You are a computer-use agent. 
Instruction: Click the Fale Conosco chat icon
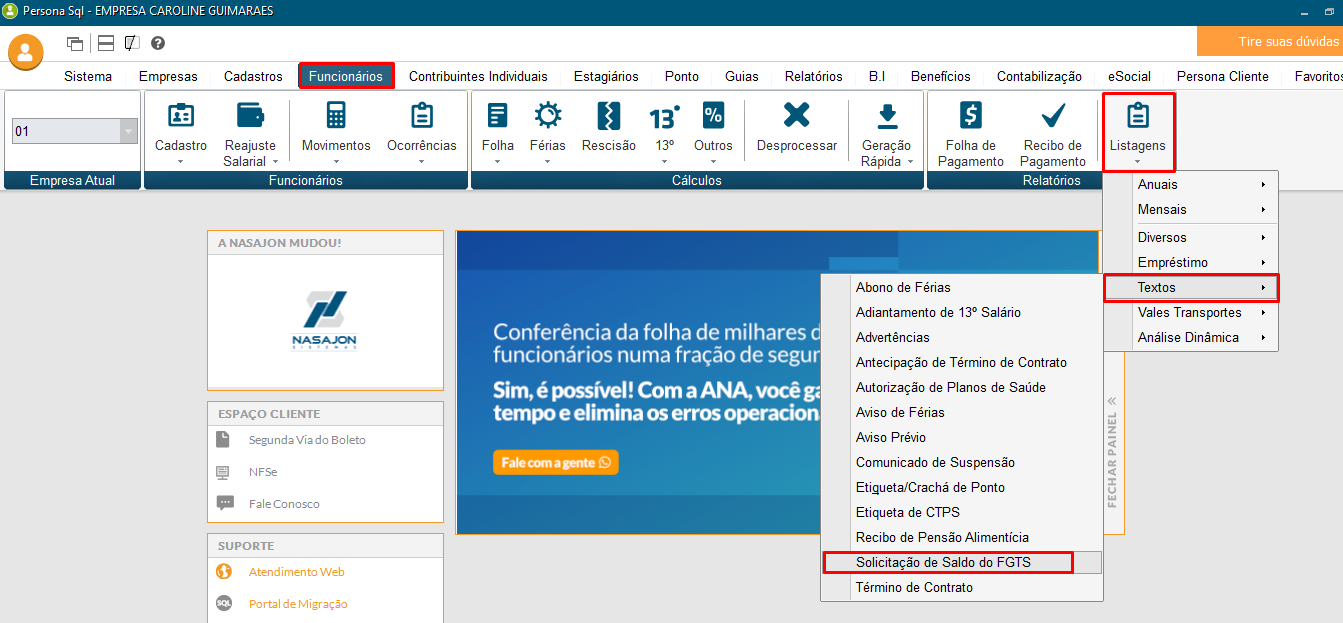coord(225,504)
